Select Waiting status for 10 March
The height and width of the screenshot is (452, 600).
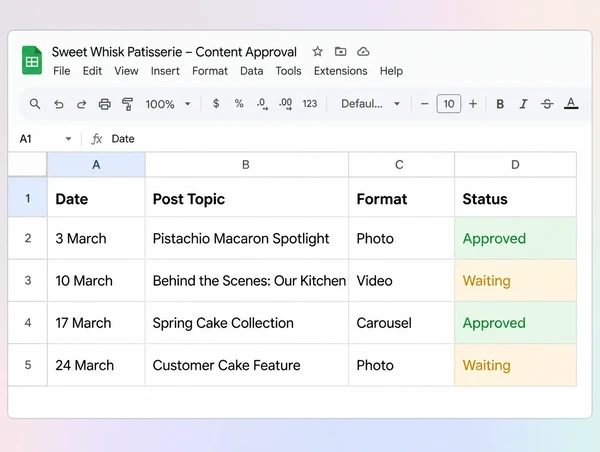[x=515, y=280]
